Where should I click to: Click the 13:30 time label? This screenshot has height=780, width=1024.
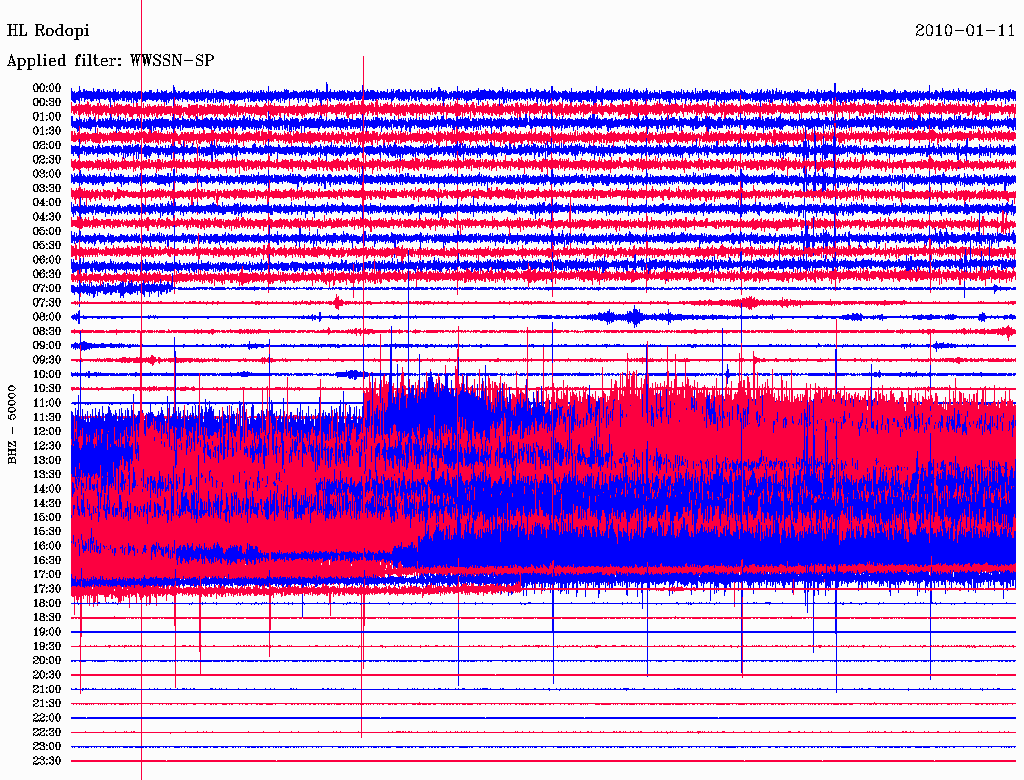47,474
